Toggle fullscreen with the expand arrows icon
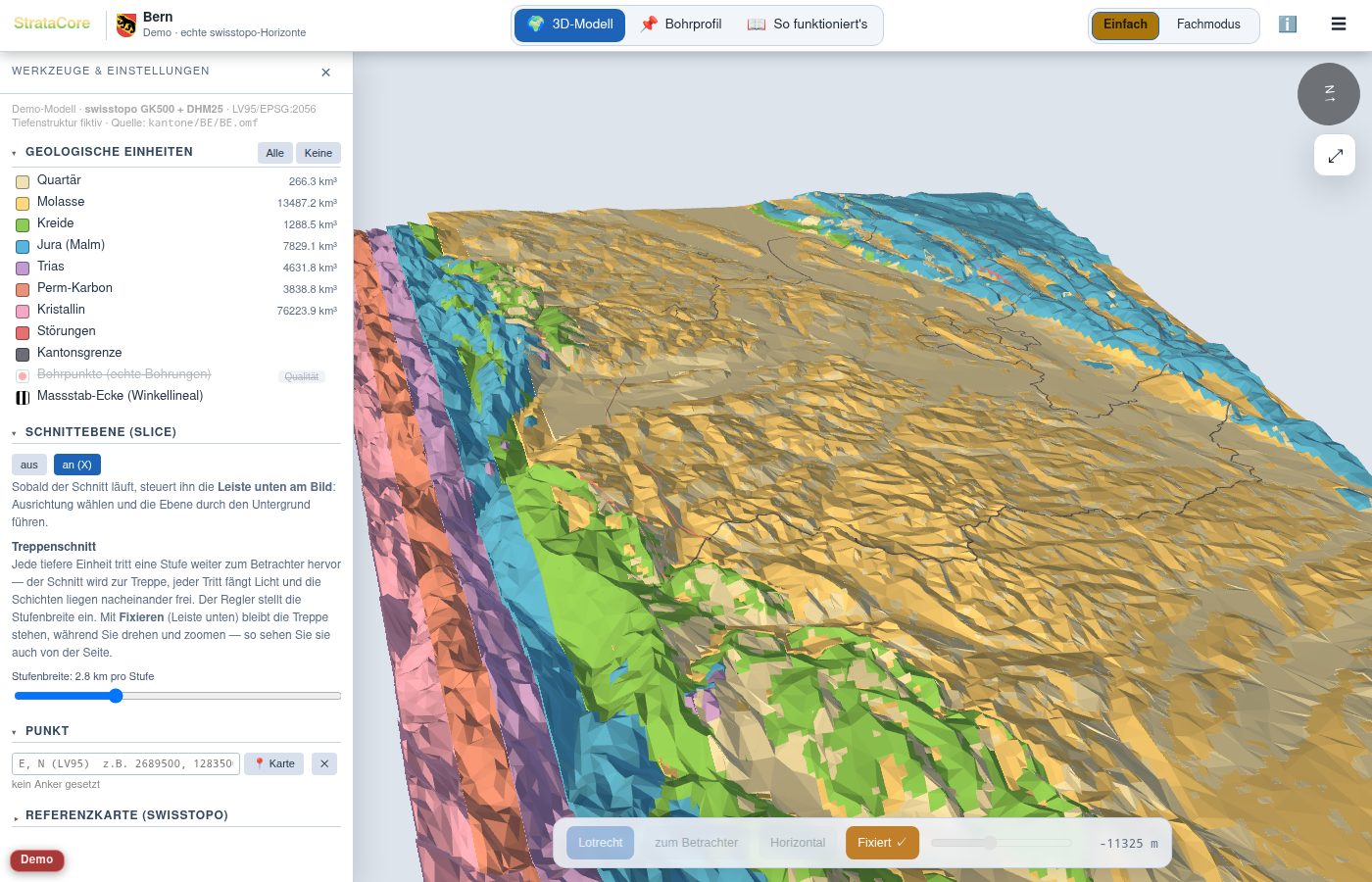This screenshot has width=1372, height=882. point(1335,156)
